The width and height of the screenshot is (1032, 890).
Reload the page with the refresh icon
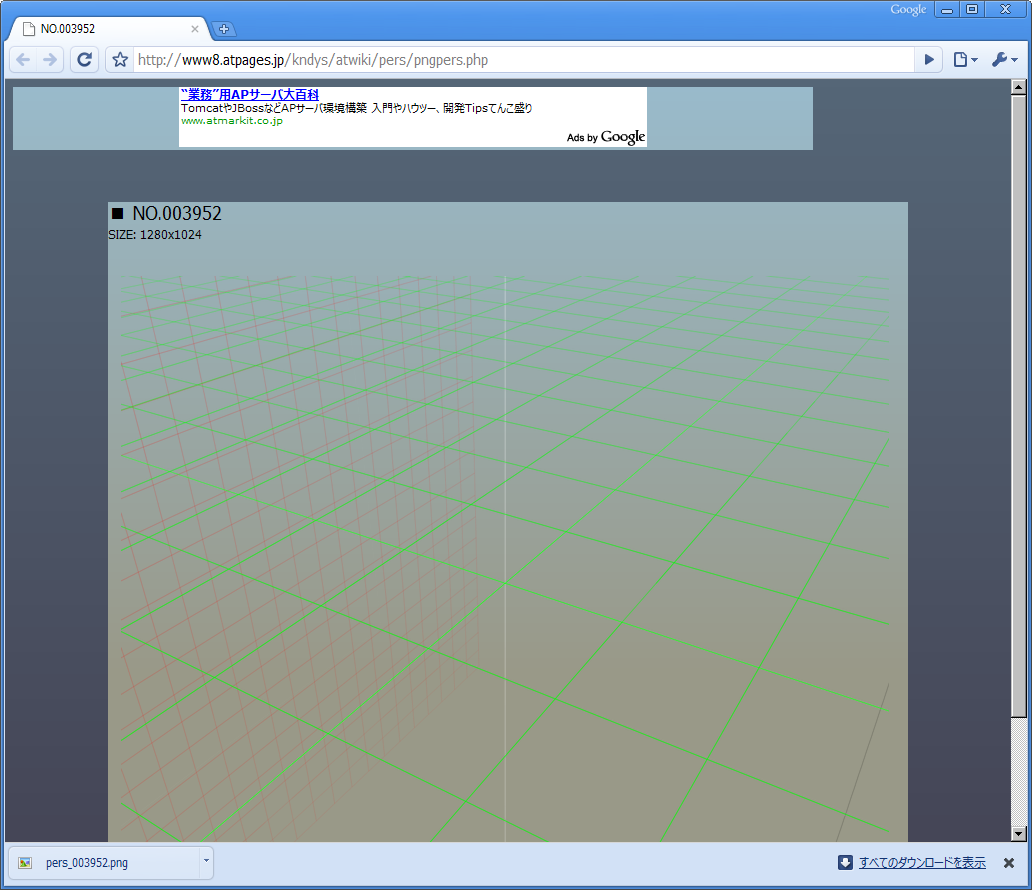(x=84, y=60)
